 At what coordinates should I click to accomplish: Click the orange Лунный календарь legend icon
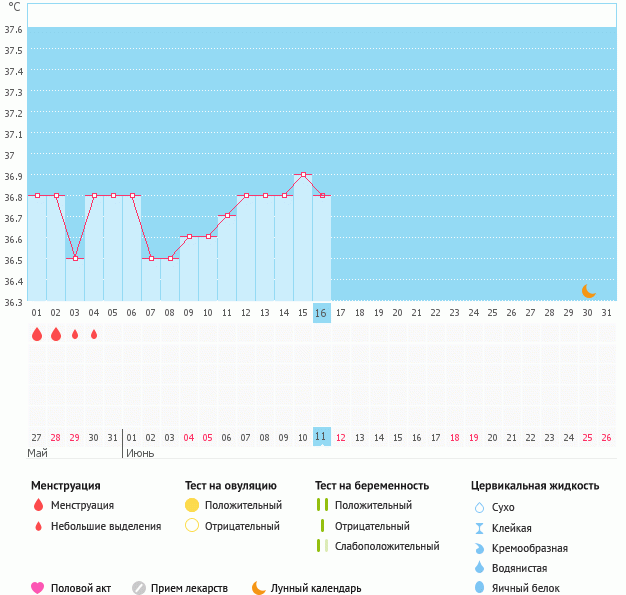point(259,588)
